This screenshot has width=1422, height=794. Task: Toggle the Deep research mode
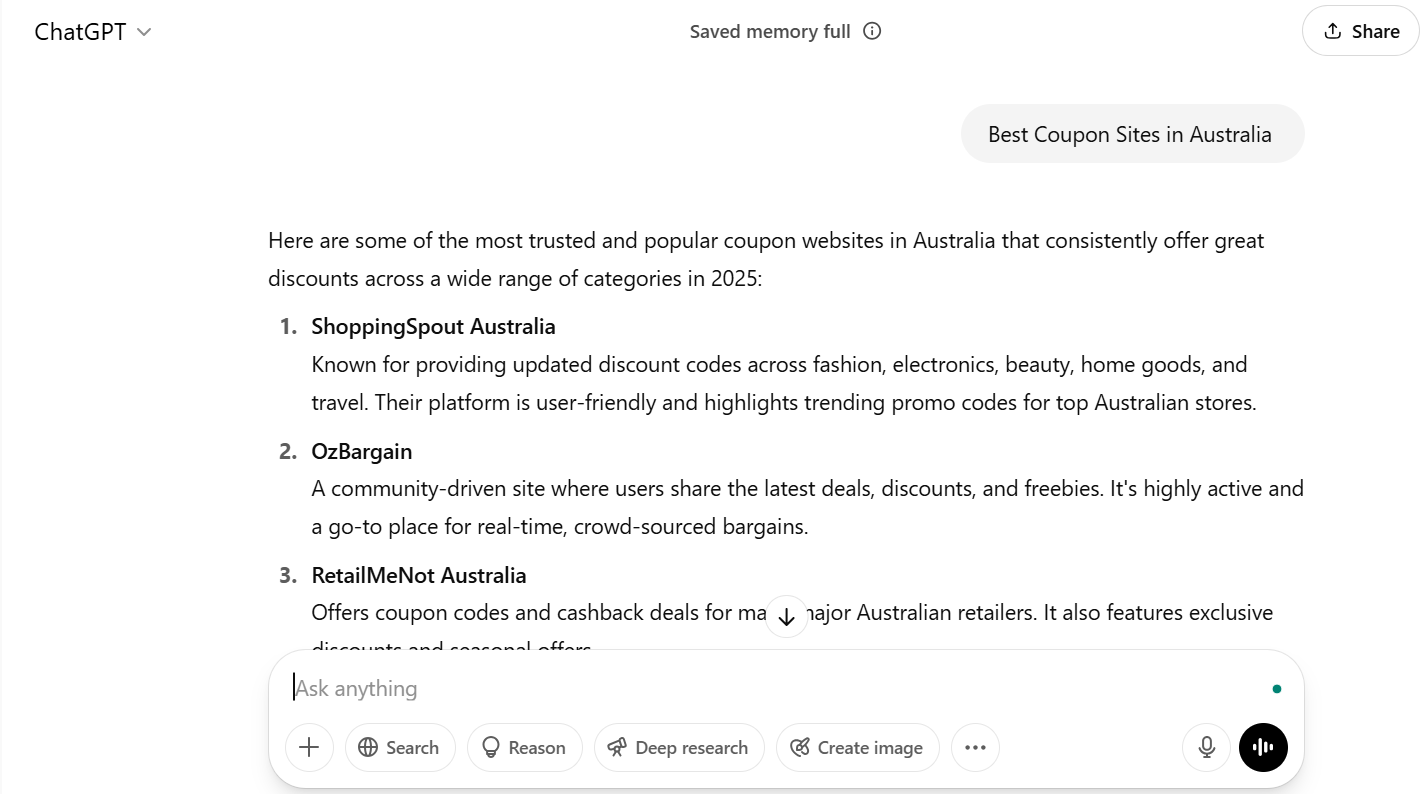(679, 747)
